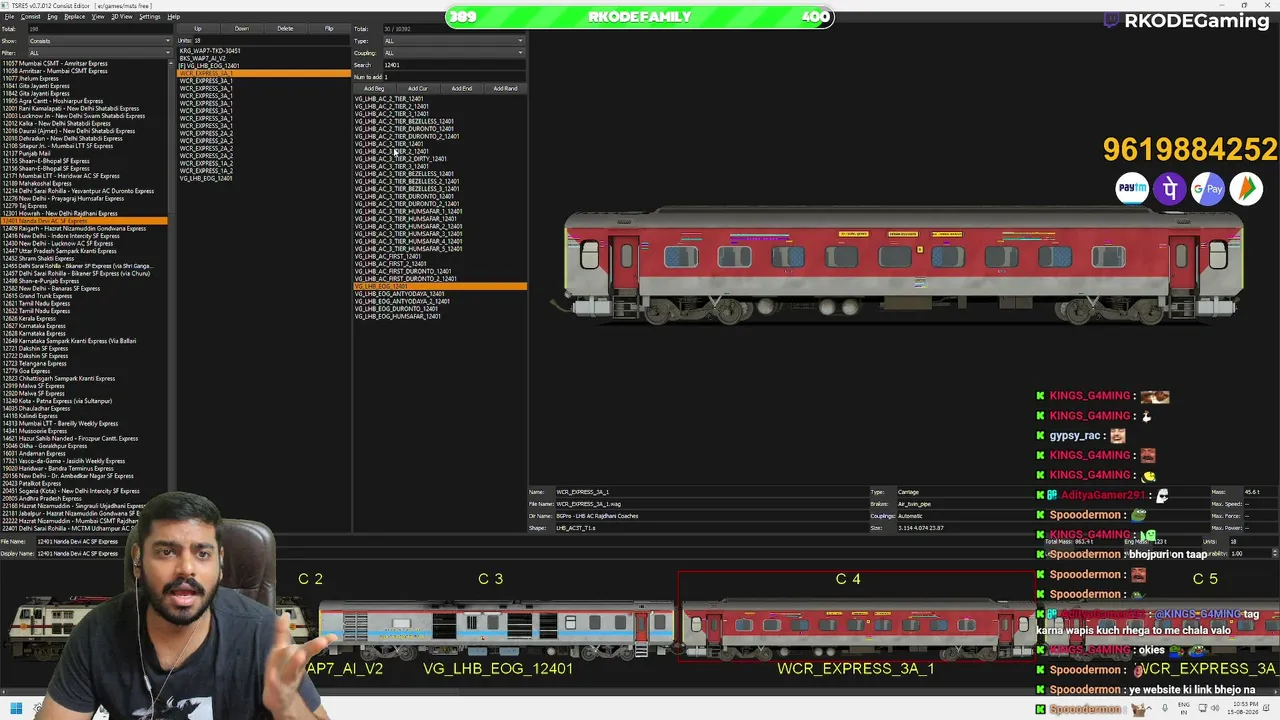The width and height of the screenshot is (1280, 720).
Task: Select unit KRG_WAP7-TKD-30451
Action: (210, 51)
